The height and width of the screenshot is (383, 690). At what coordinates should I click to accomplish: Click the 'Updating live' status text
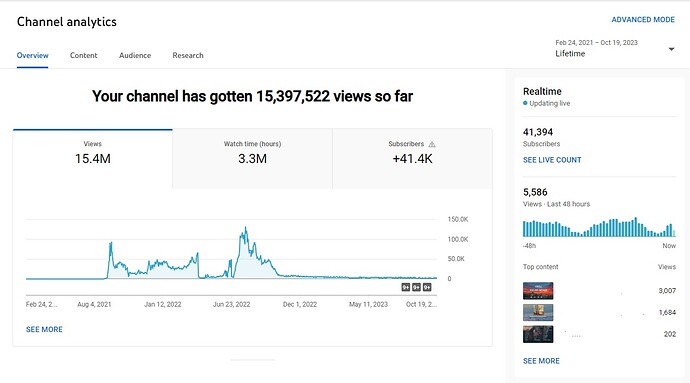(550, 103)
